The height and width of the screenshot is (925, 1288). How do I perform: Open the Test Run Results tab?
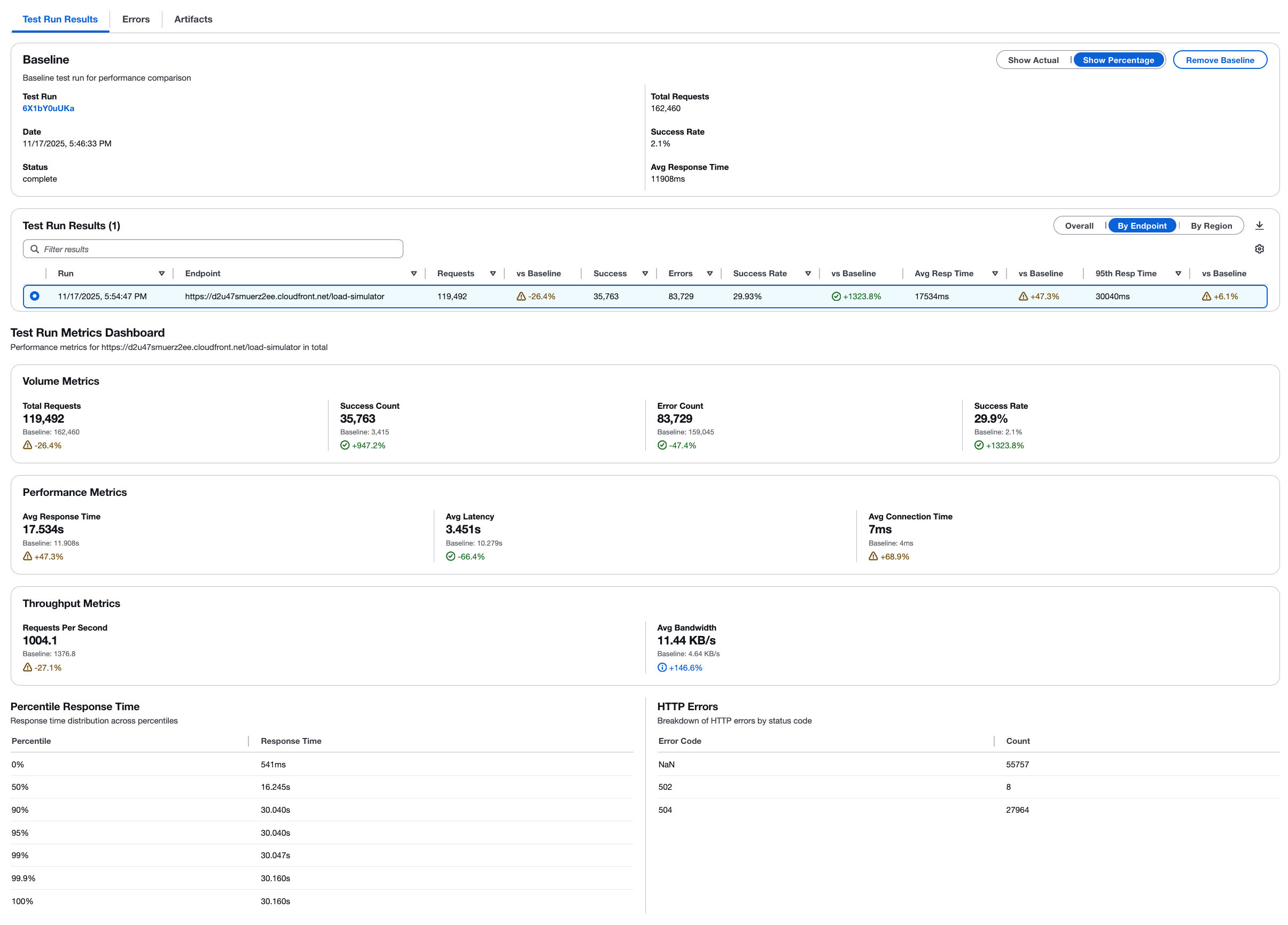(x=60, y=19)
